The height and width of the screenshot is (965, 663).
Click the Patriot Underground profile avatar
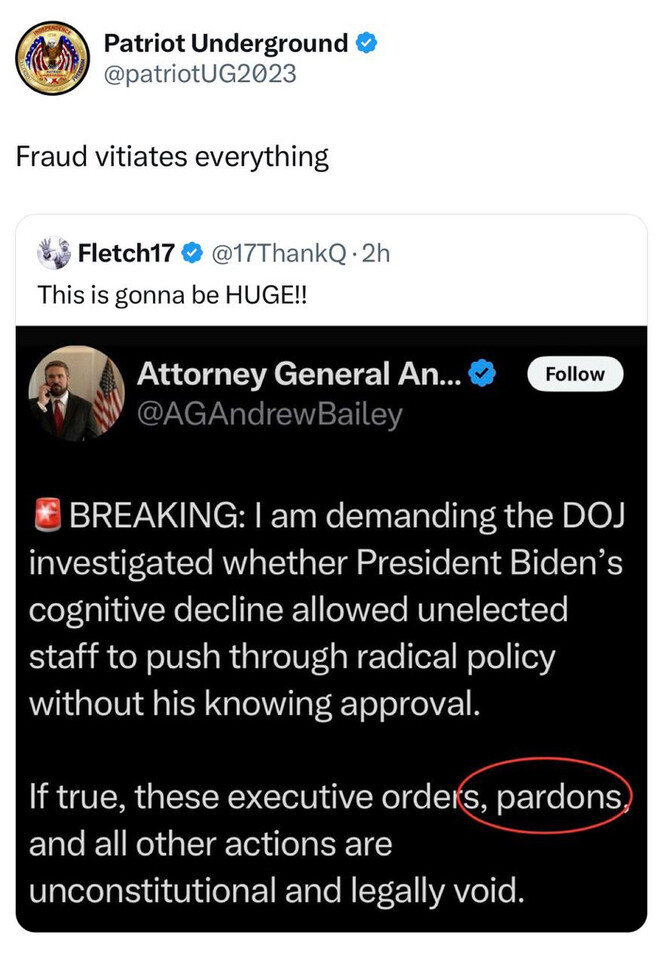click(x=54, y=57)
